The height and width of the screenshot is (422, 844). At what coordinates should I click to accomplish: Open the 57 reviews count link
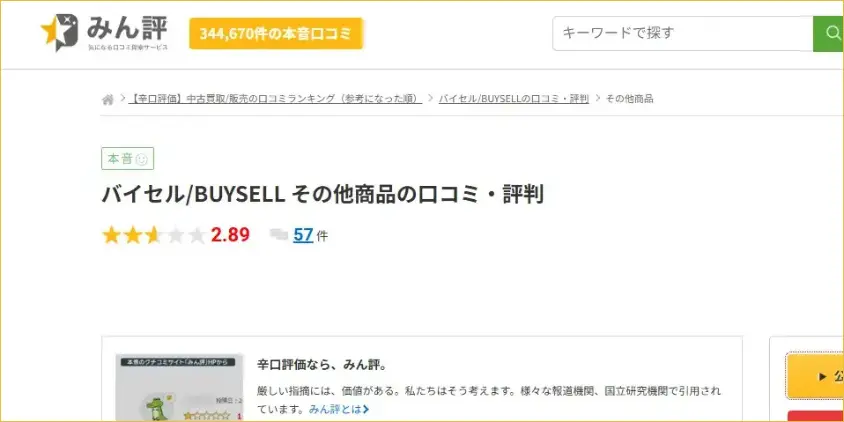pos(303,235)
